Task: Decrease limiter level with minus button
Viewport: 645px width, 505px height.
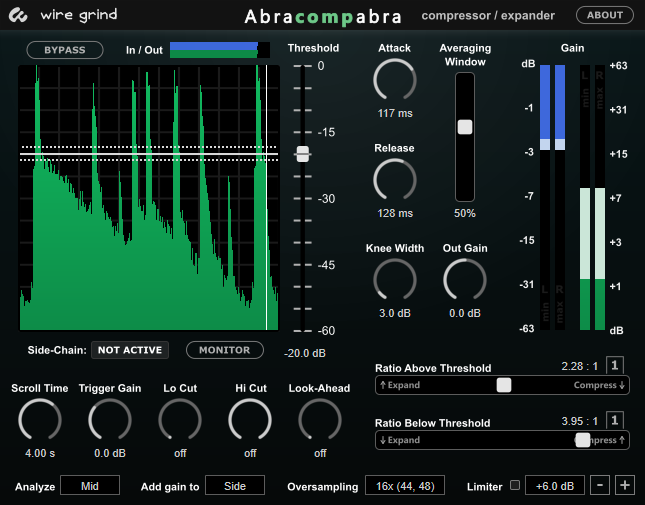Action: (600, 485)
